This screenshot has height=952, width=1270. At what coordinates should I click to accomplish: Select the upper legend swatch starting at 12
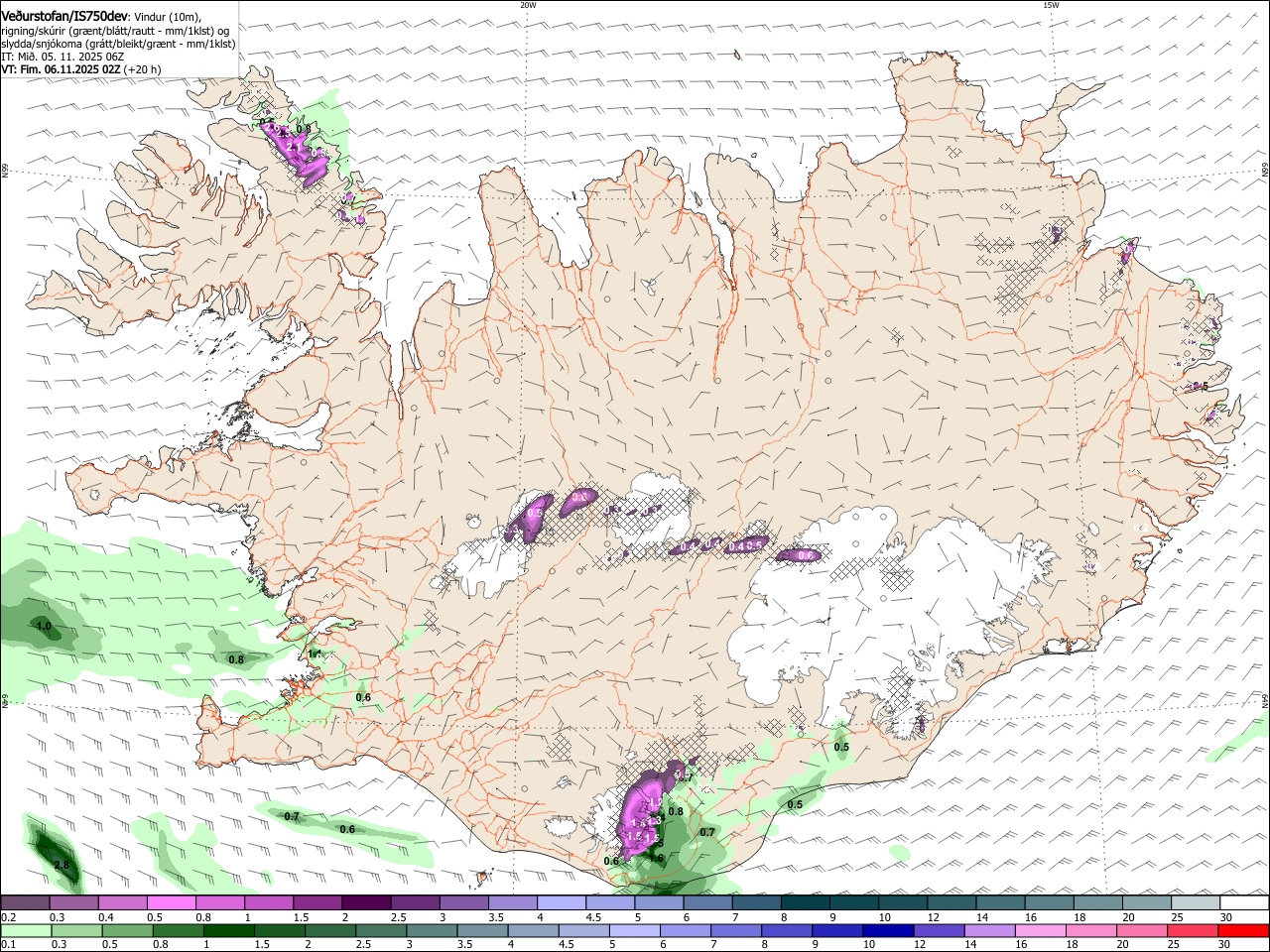pos(952,903)
